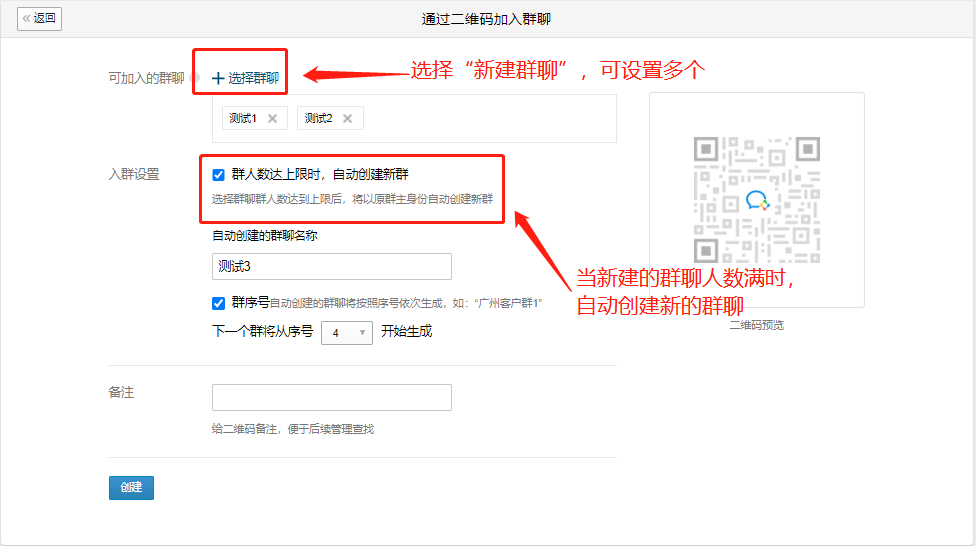Click the chat logo in the QR code center
Viewport: 976px width, 546px height.
pyautogui.click(x=757, y=201)
